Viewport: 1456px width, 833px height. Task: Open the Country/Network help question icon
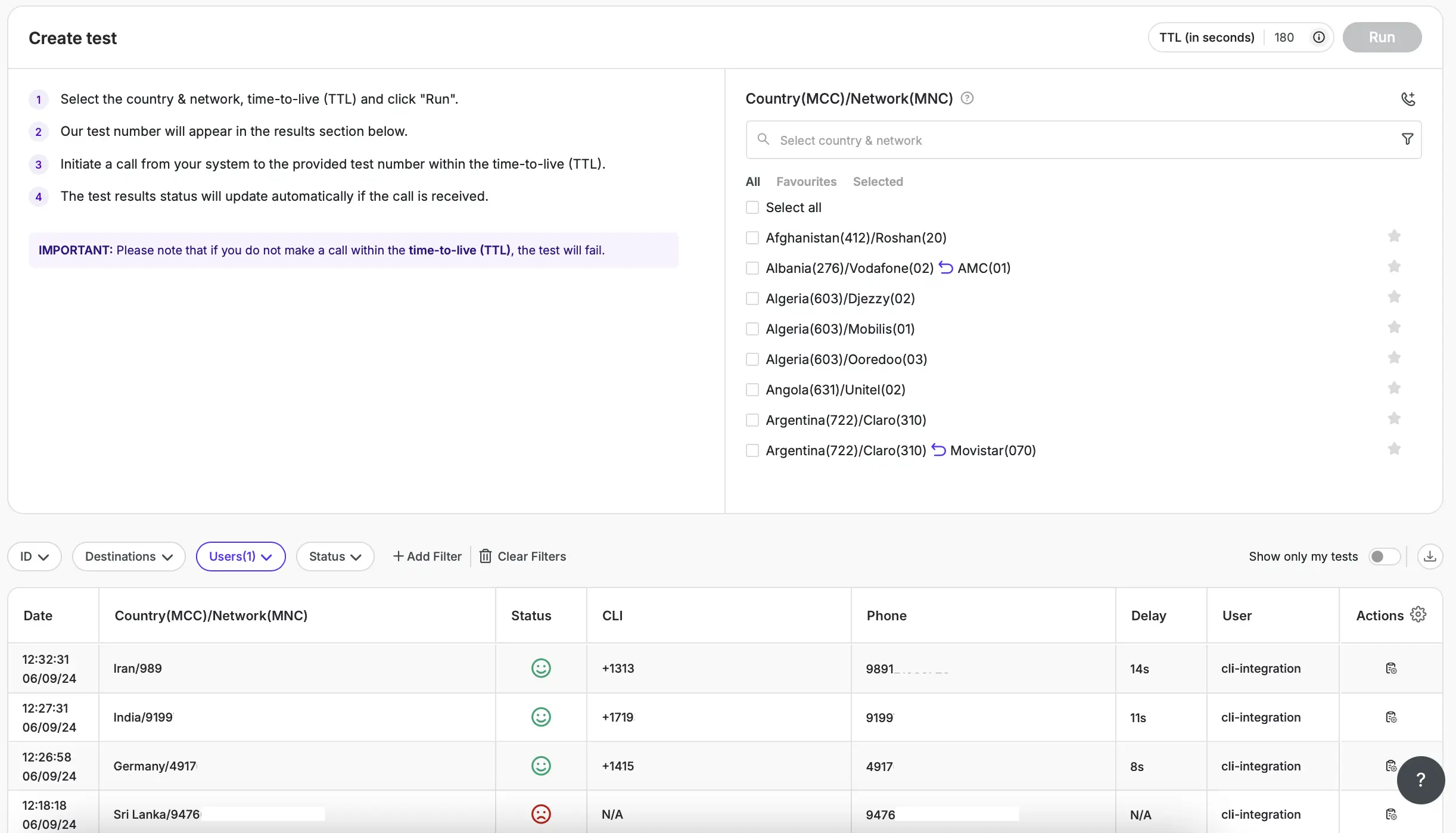967,98
